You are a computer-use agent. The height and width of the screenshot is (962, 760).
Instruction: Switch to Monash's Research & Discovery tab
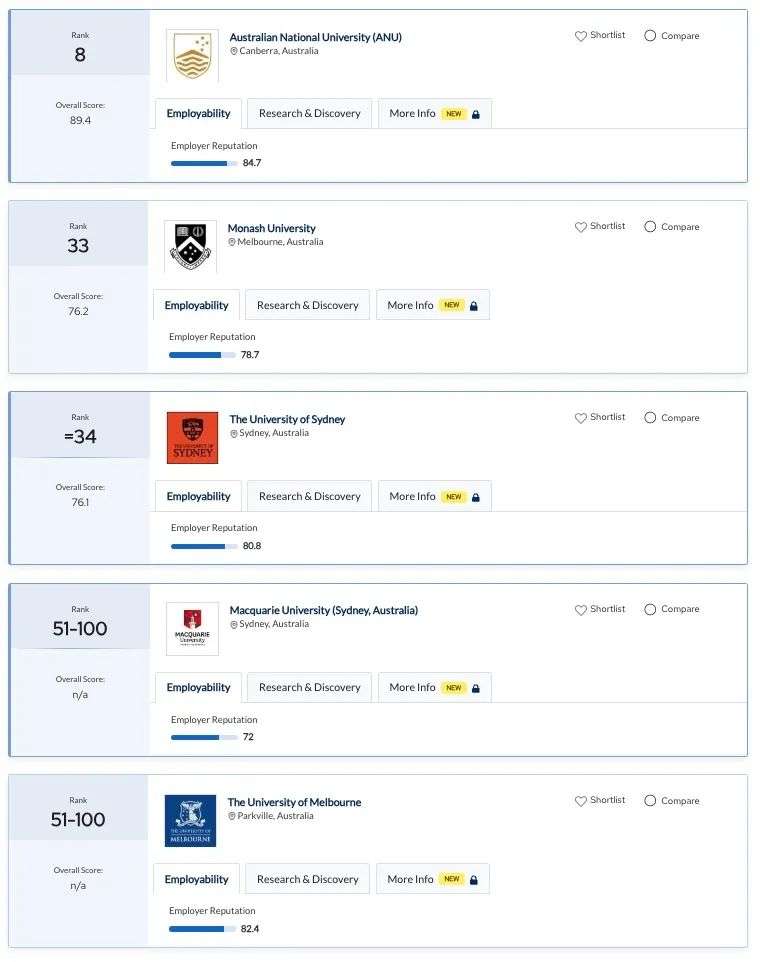[307, 305]
